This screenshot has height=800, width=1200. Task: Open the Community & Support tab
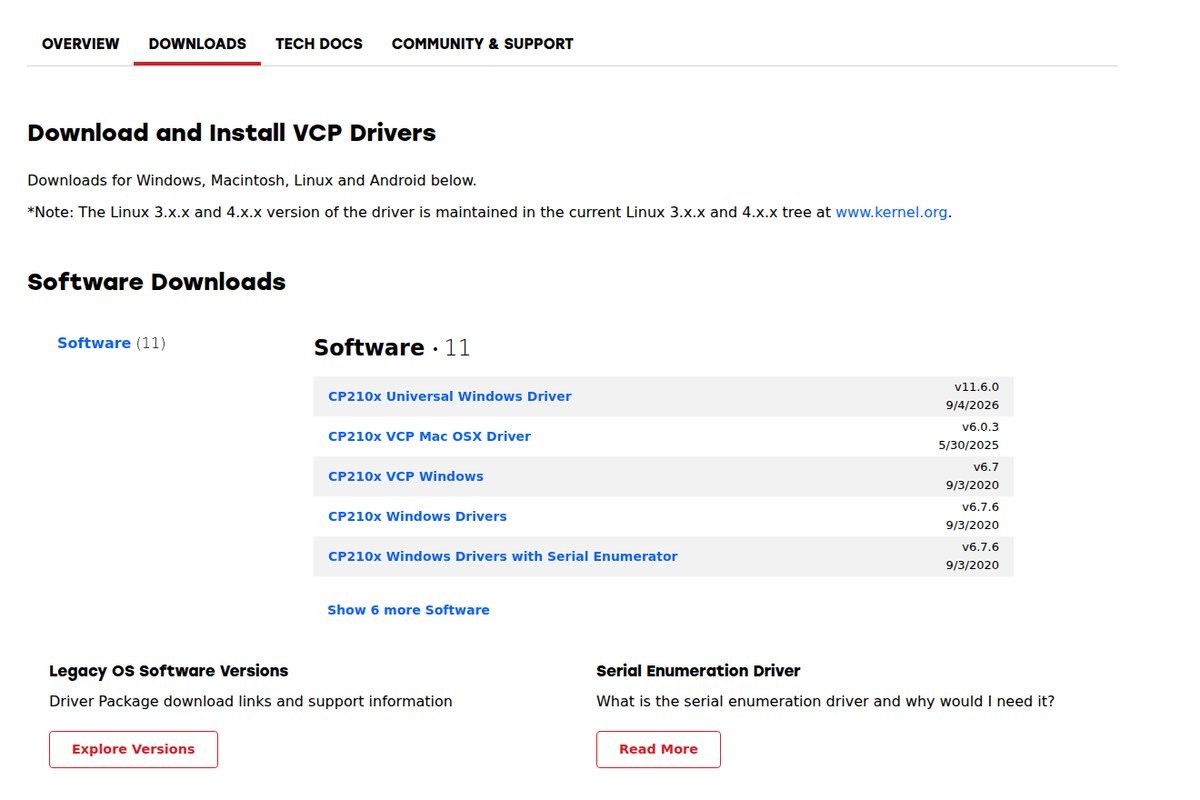click(x=482, y=44)
